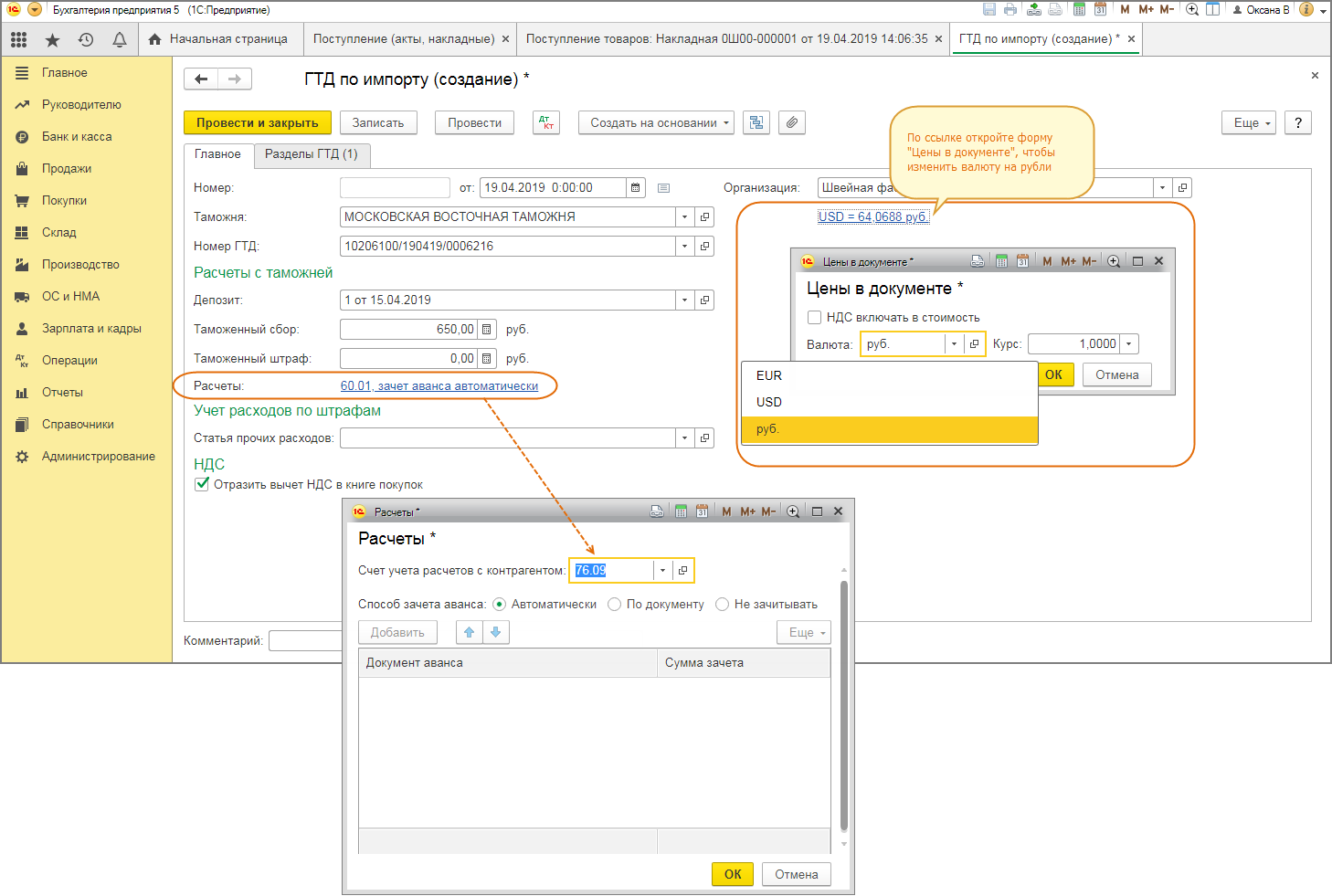Open calculator for Таможенный сбор field
This screenshot has height=896, width=1332.
click(487, 329)
